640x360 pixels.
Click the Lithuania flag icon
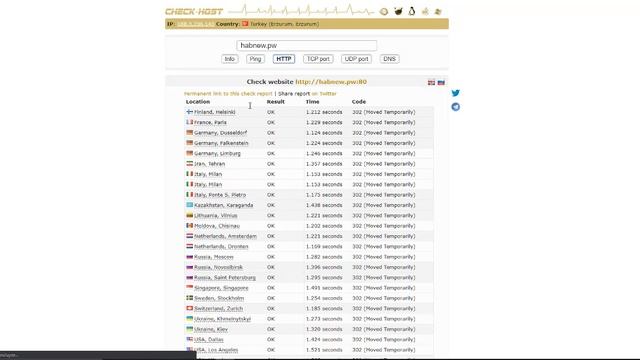tap(189, 215)
